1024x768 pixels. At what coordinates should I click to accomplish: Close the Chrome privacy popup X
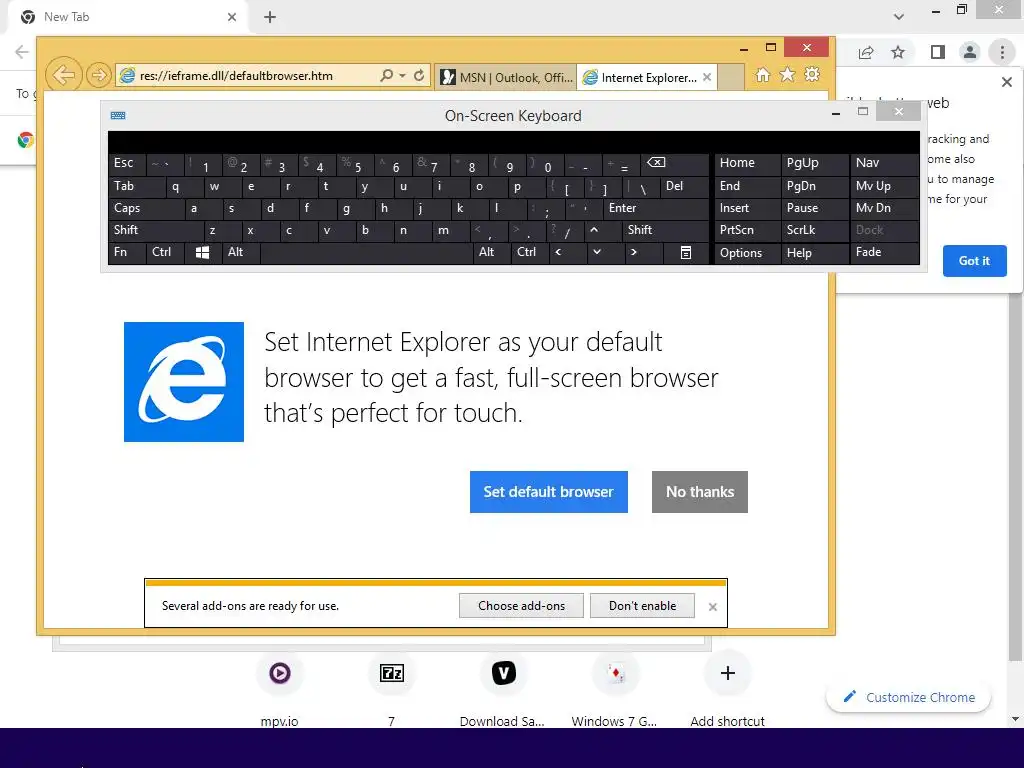click(x=1006, y=82)
